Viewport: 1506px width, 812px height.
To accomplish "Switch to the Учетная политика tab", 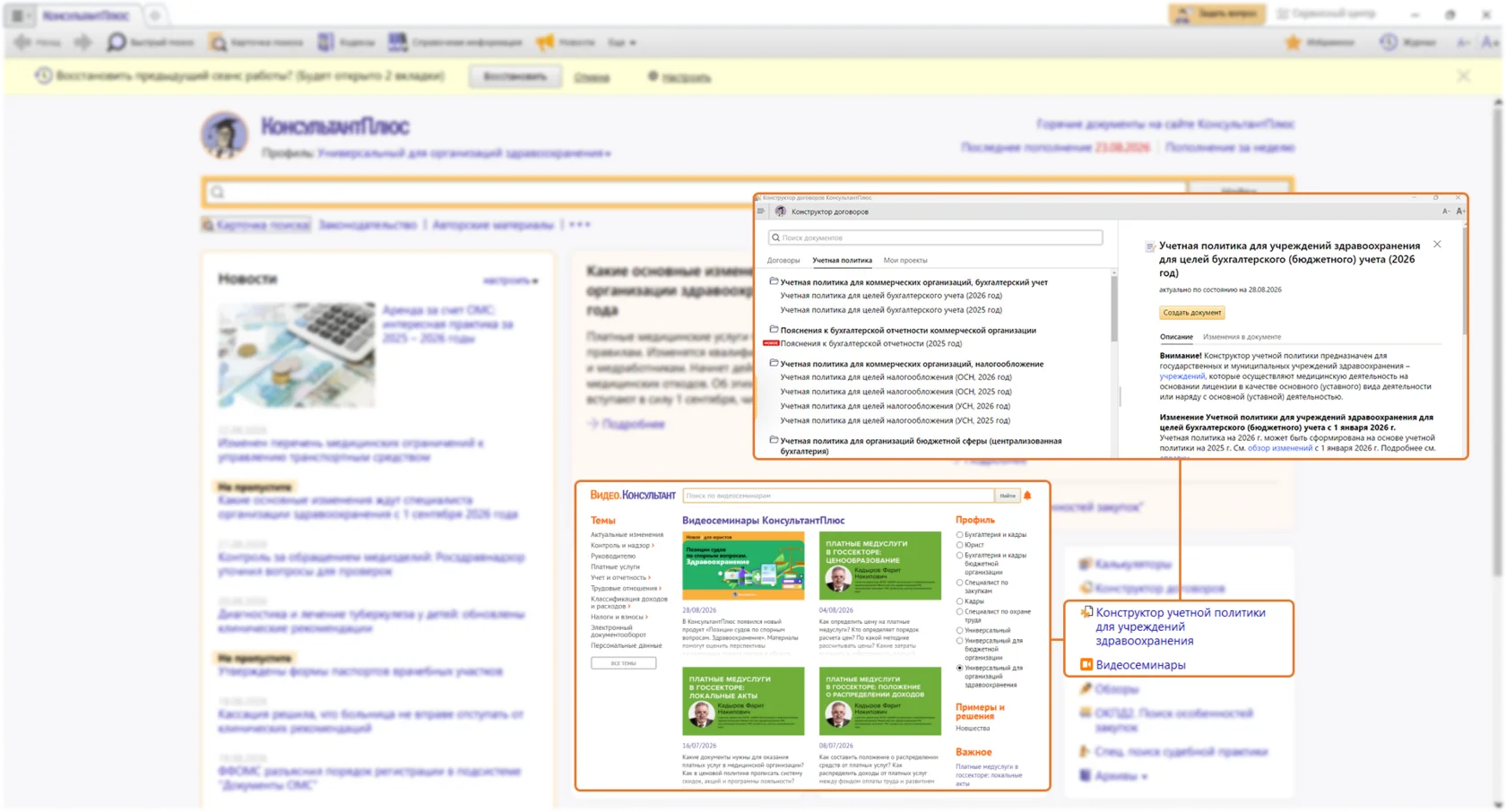I will [x=842, y=261].
